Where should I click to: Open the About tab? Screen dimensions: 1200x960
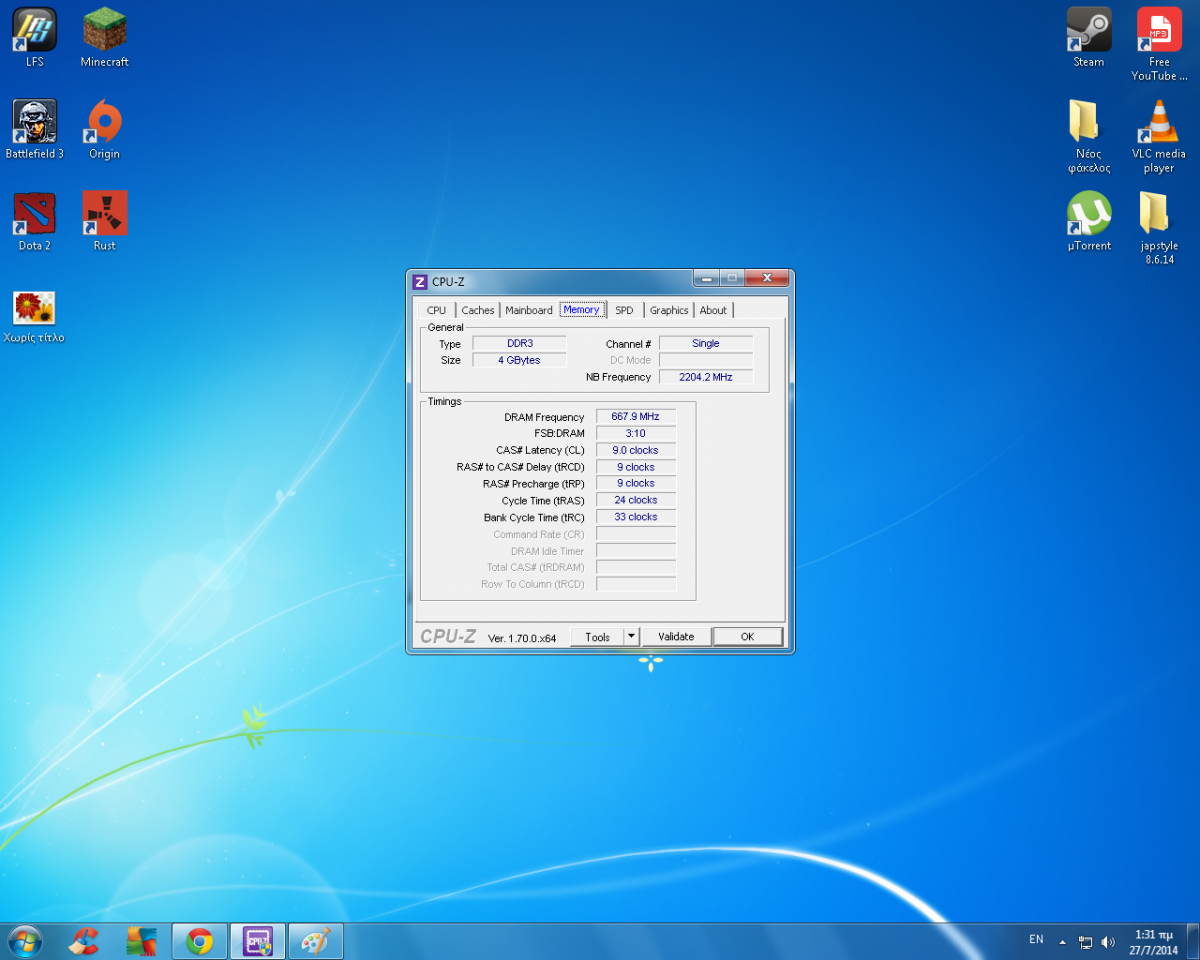[714, 310]
